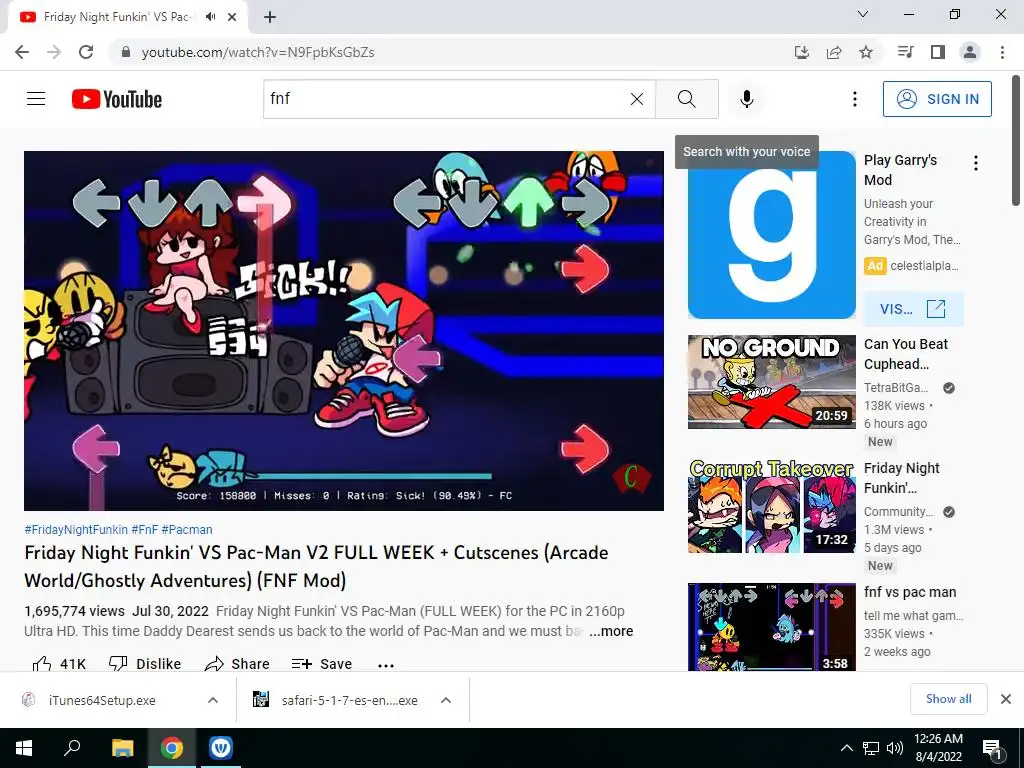Click the page vertical scrollbar
1024x768 pixels.
(x=1016, y=140)
